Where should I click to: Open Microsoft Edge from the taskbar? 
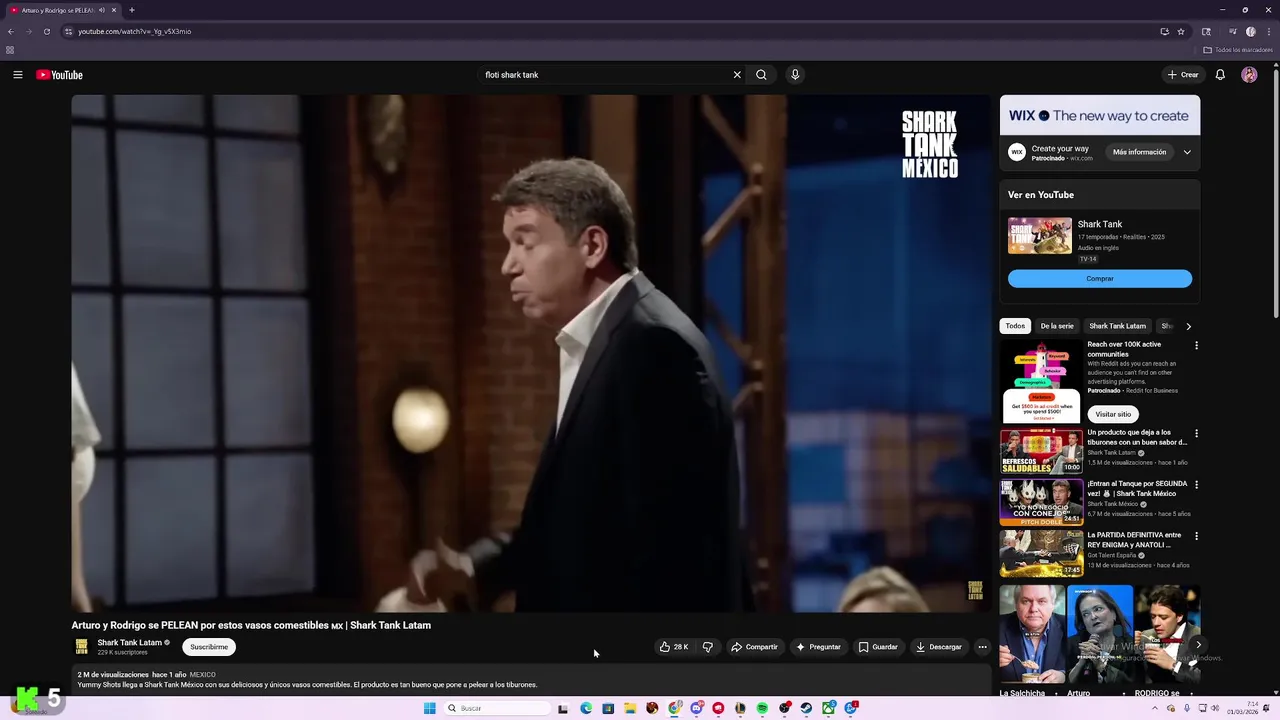click(x=586, y=708)
